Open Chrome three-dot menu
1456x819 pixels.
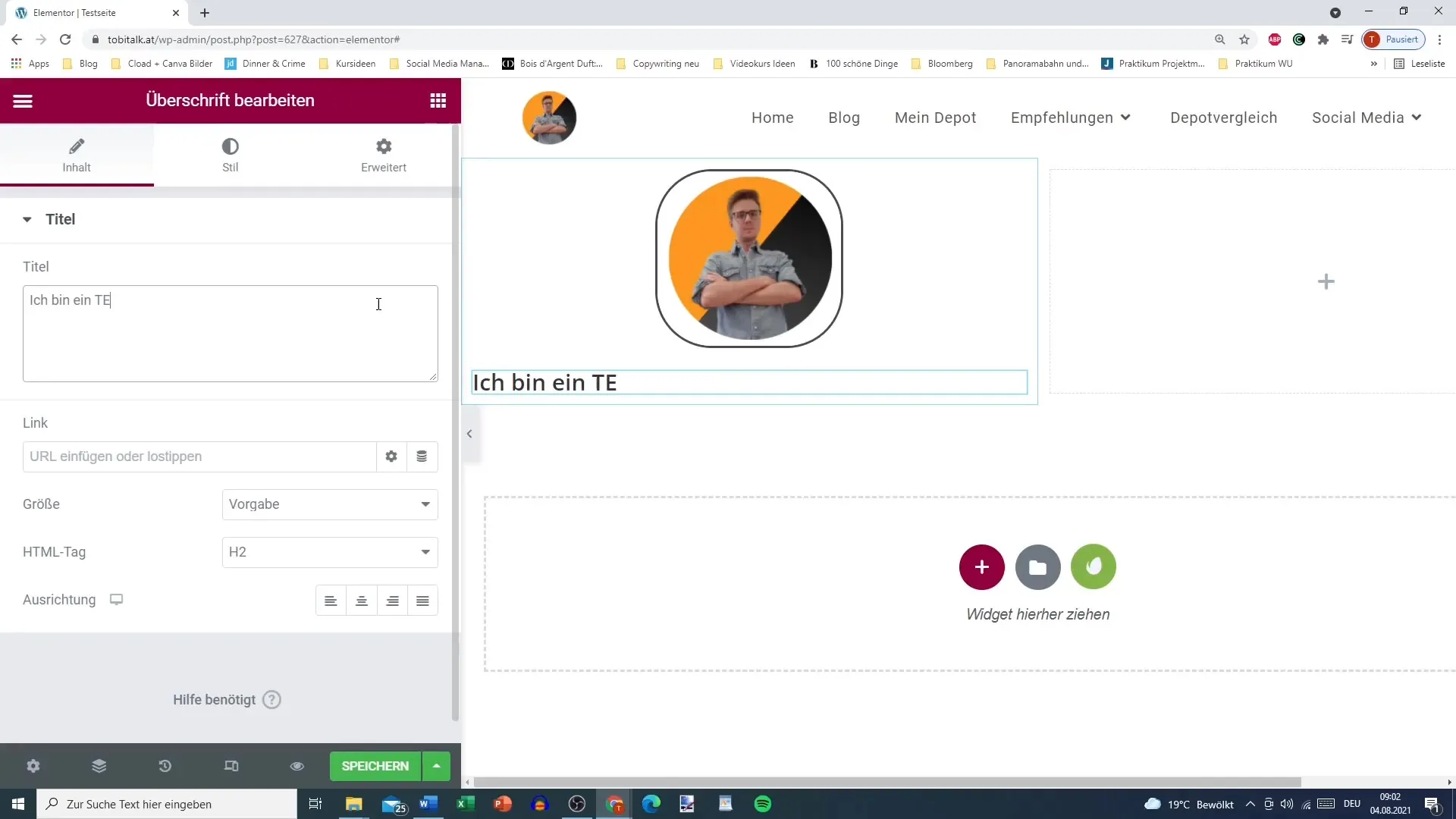(1439, 39)
